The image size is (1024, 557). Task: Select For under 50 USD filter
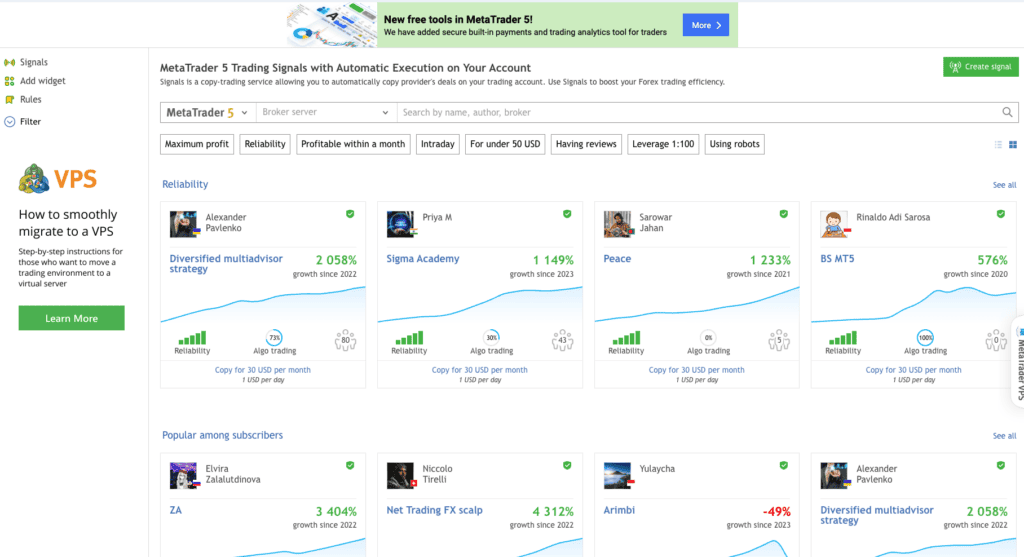coord(505,144)
